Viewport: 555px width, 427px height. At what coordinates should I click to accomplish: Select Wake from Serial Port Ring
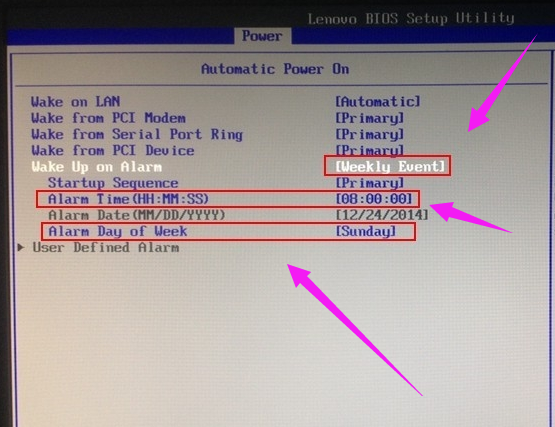[x=137, y=135]
